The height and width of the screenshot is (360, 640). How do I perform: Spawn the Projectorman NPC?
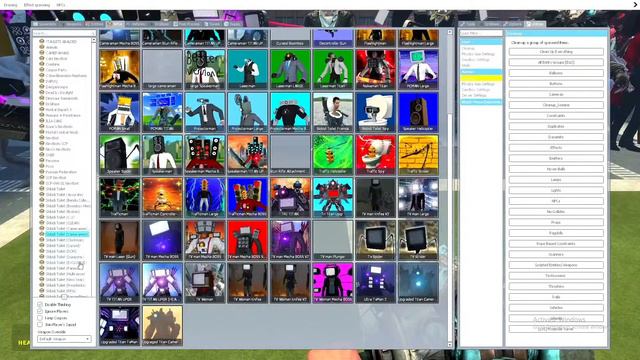coord(204,112)
